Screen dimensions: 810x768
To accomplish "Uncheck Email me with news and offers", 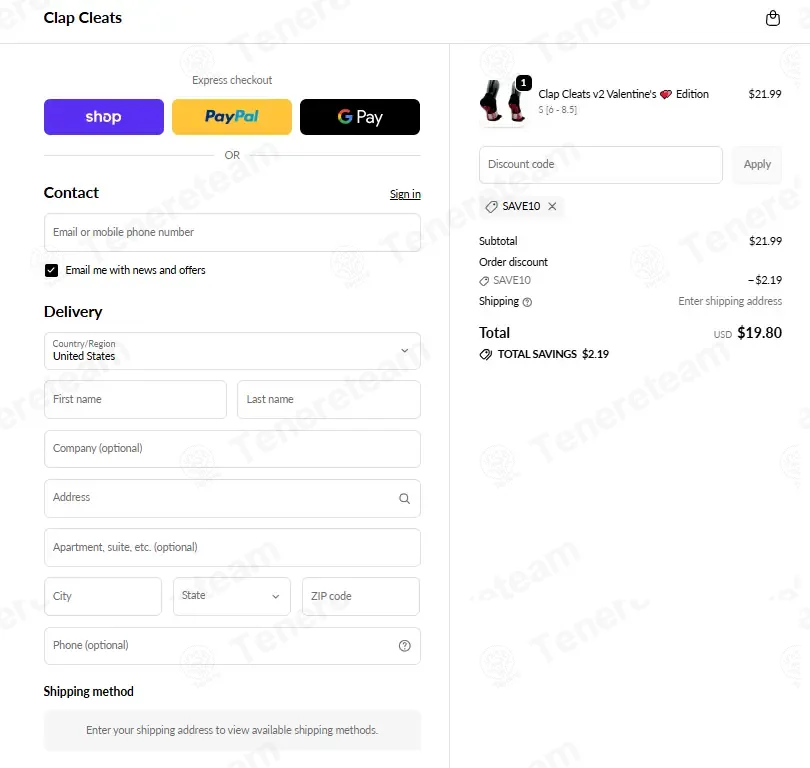I will [x=51, y=270].
